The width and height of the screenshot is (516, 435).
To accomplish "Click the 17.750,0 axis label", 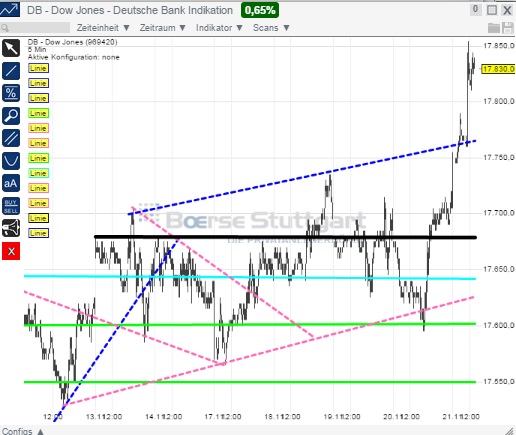I will click(x=499, y=157).
